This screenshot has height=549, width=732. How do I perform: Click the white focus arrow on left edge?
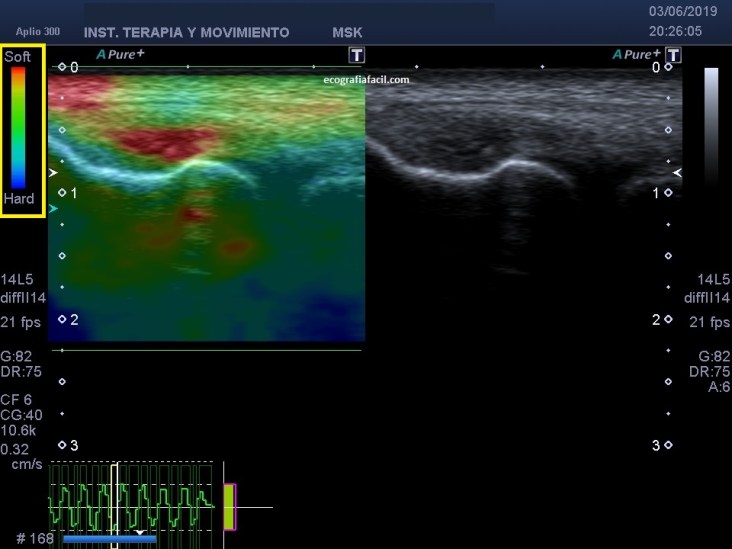[x=54, y=173]
